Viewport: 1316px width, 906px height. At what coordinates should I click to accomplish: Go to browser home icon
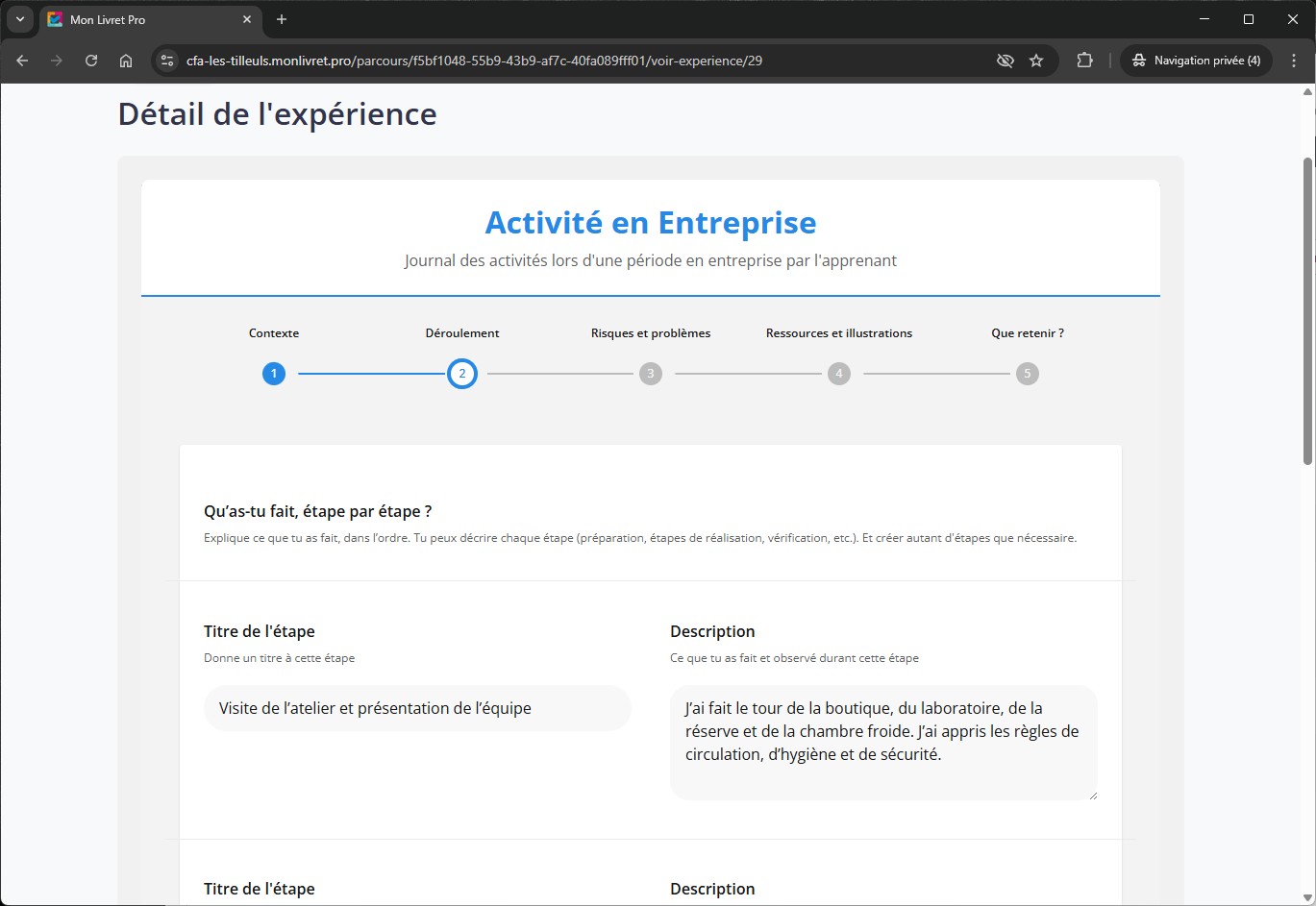coord(126,61)
